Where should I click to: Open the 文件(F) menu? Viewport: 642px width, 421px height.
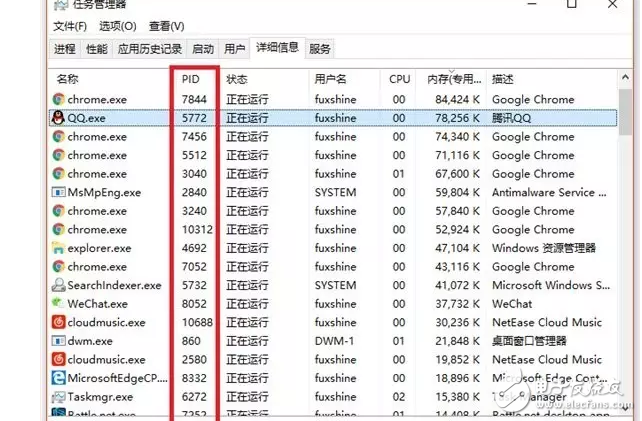70,26
